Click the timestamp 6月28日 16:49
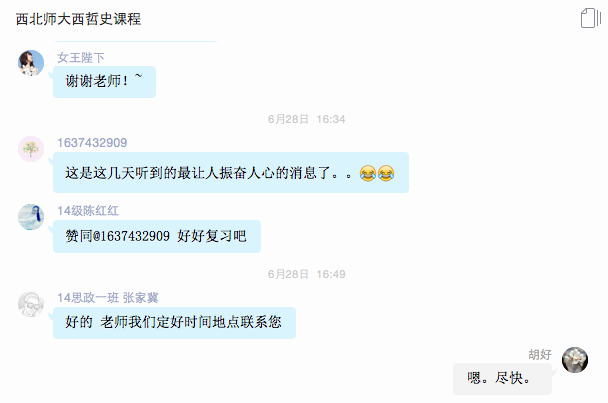Image resolution: width=608 pixels, height=403 pixels. [306, 274]
